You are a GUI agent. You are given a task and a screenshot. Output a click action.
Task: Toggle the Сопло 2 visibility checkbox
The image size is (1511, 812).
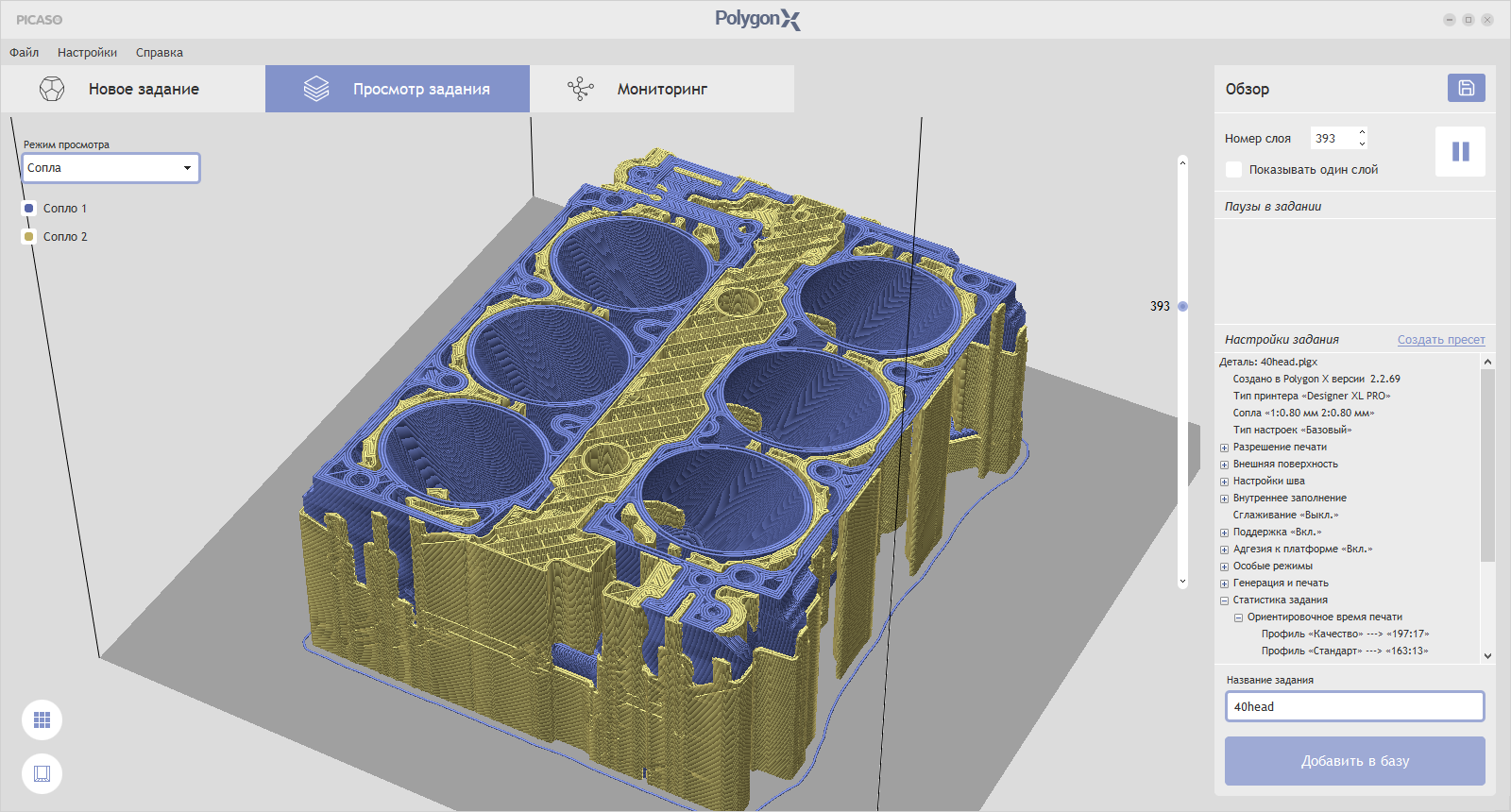(x=29, y=237)
